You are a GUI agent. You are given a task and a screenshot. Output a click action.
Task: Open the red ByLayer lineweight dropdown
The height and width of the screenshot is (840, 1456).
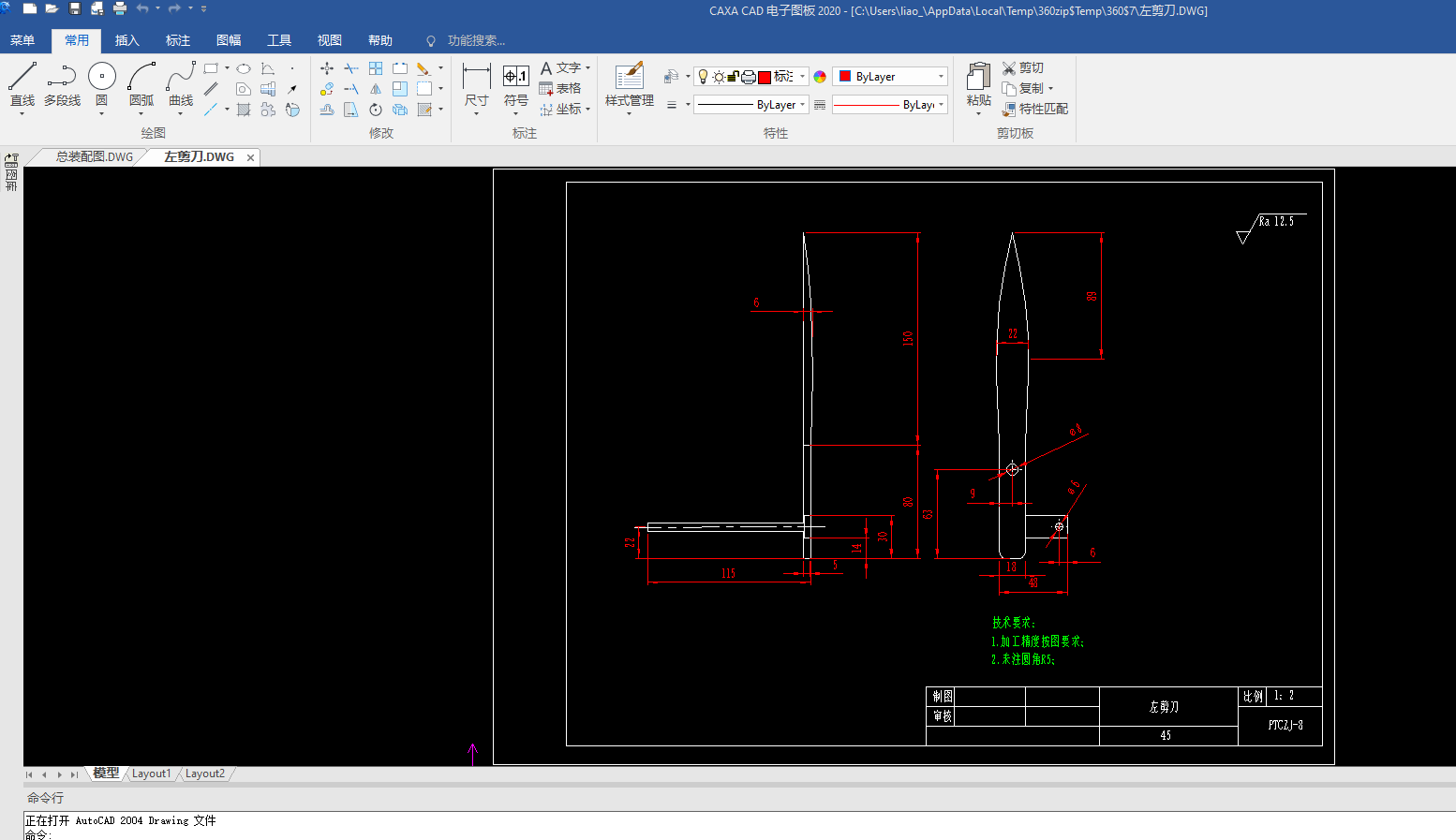click(x=942, y=105)
